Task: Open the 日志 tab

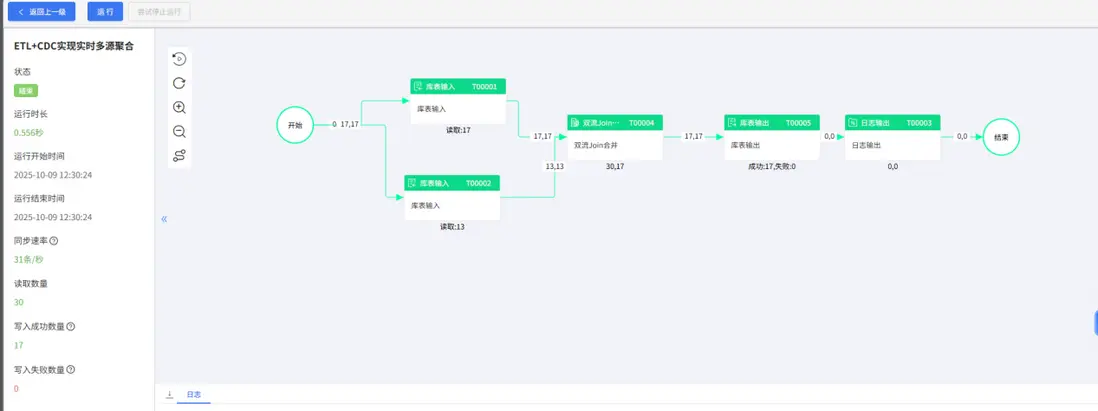Action: point(194,395)
